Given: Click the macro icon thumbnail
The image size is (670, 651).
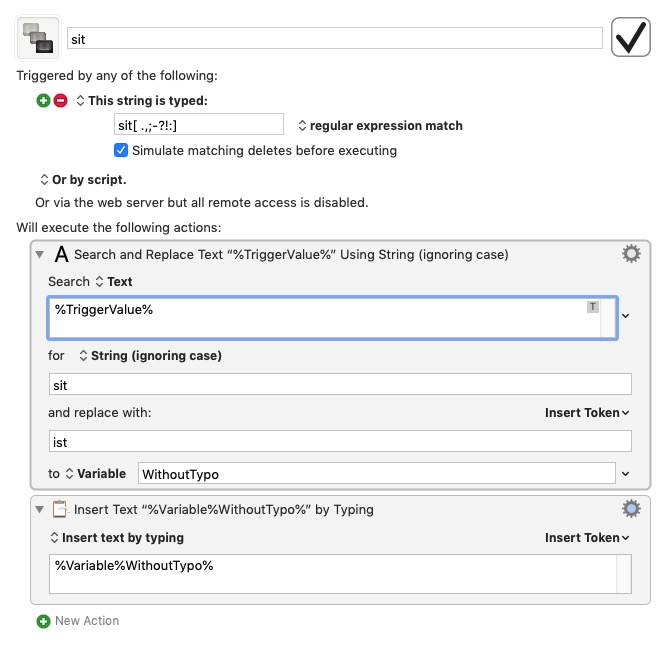Looking at the screenshot, I should coord(38,38).
